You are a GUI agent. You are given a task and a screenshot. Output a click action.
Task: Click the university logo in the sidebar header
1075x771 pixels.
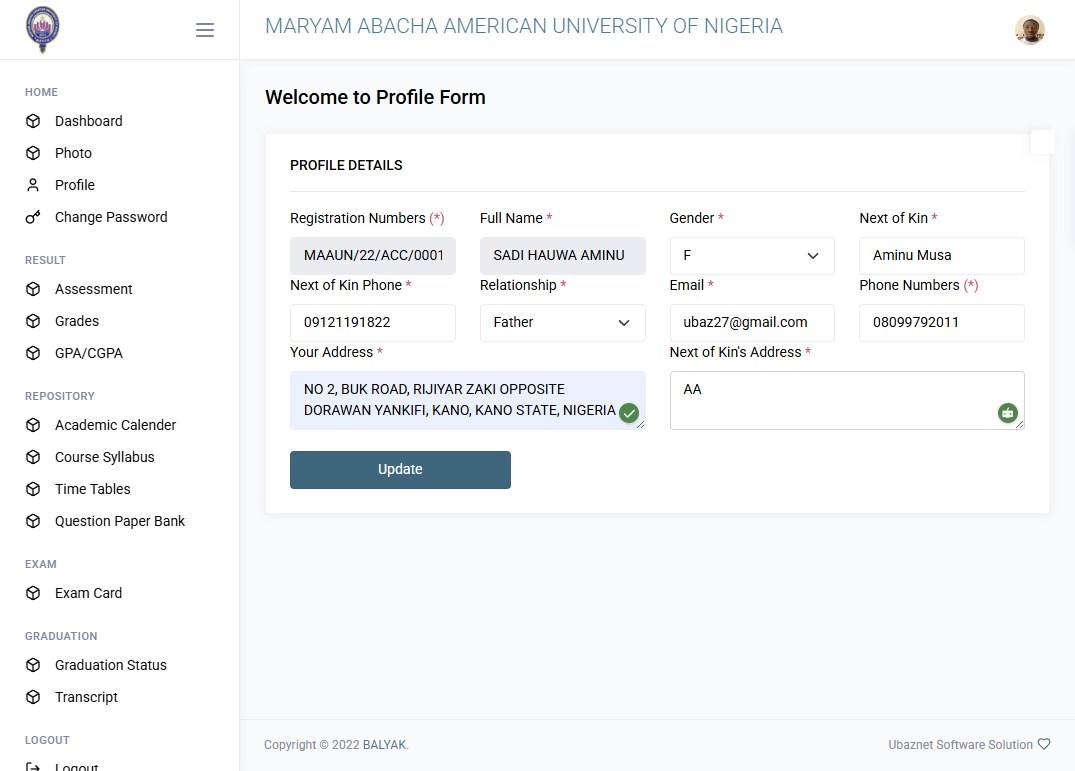coord(43,29)
